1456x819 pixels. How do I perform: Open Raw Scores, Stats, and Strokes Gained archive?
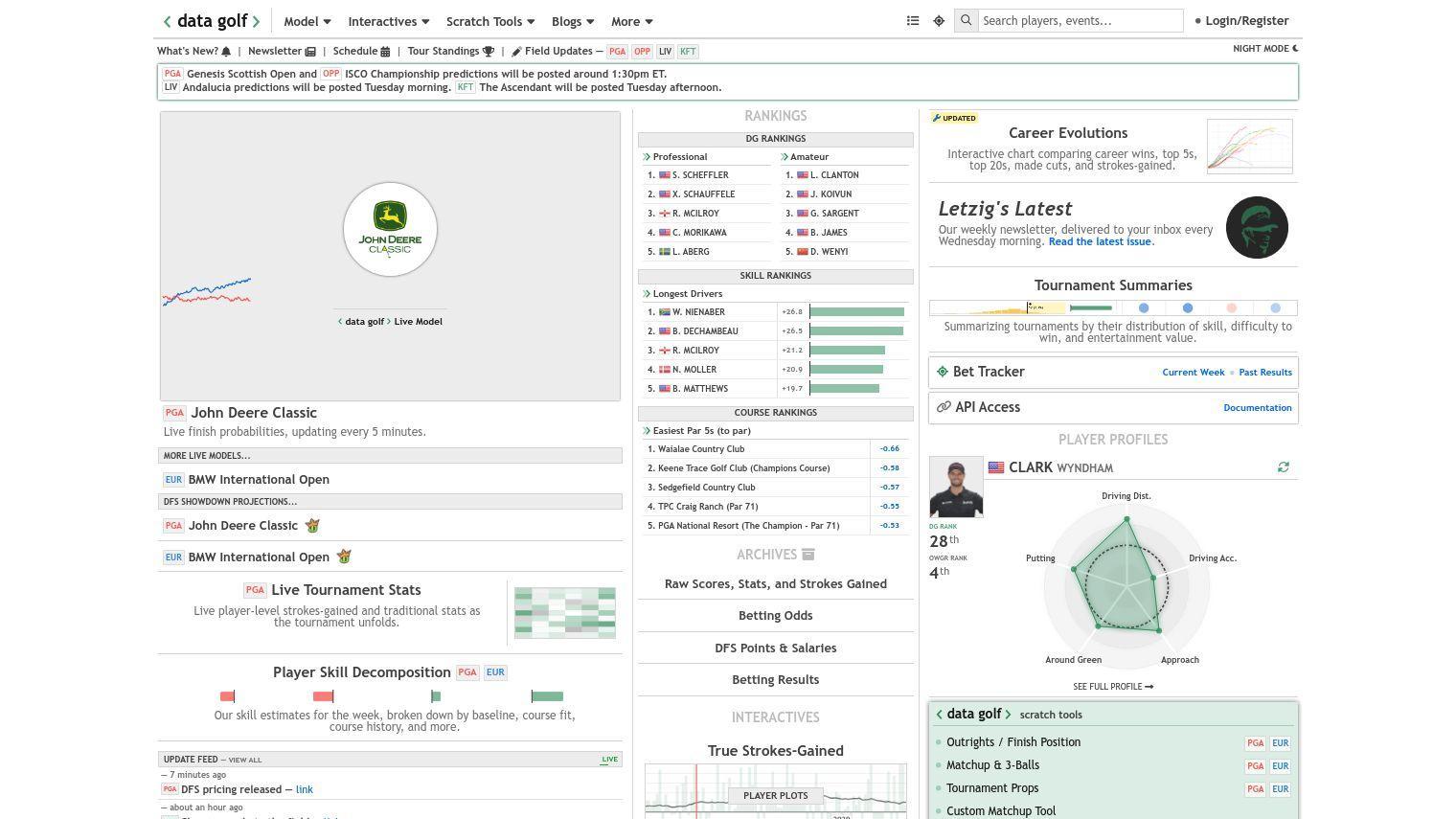point(776,584)
